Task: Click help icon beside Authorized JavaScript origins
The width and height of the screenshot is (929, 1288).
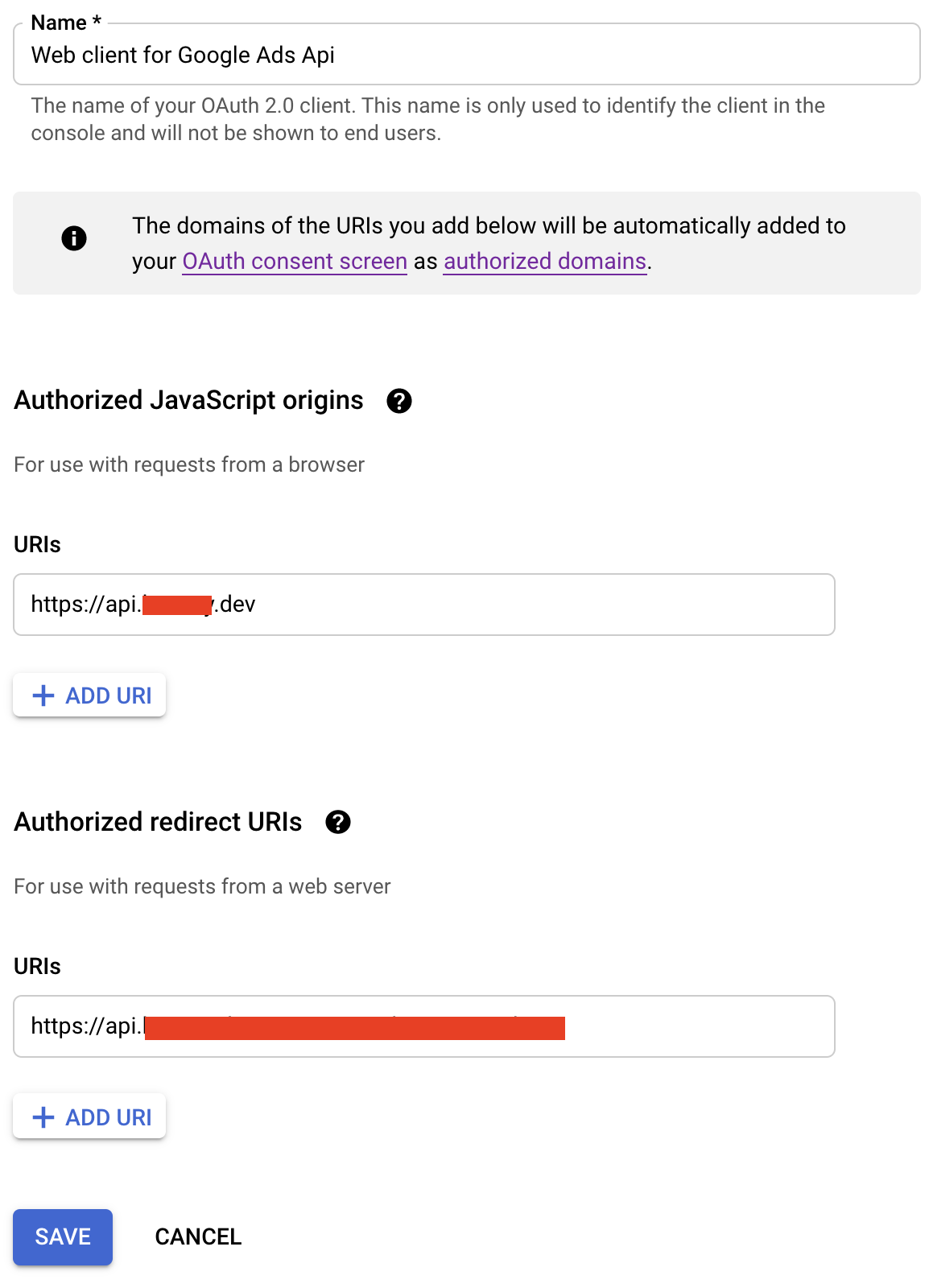Action: coord(399,401)
